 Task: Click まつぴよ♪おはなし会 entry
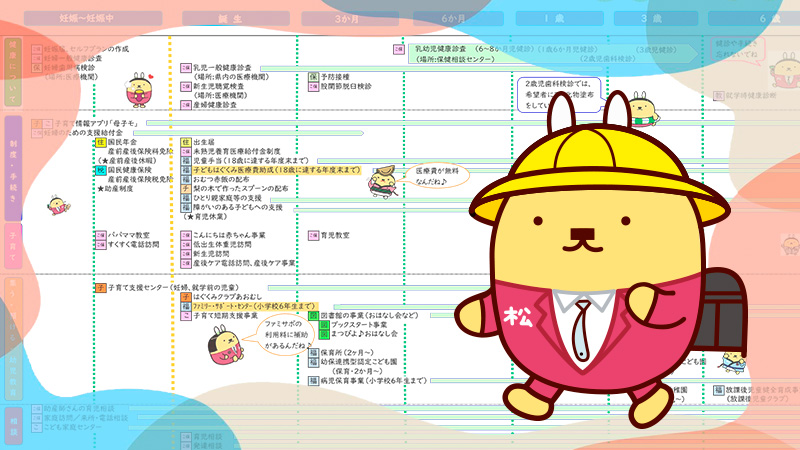(x=364, y=334)
